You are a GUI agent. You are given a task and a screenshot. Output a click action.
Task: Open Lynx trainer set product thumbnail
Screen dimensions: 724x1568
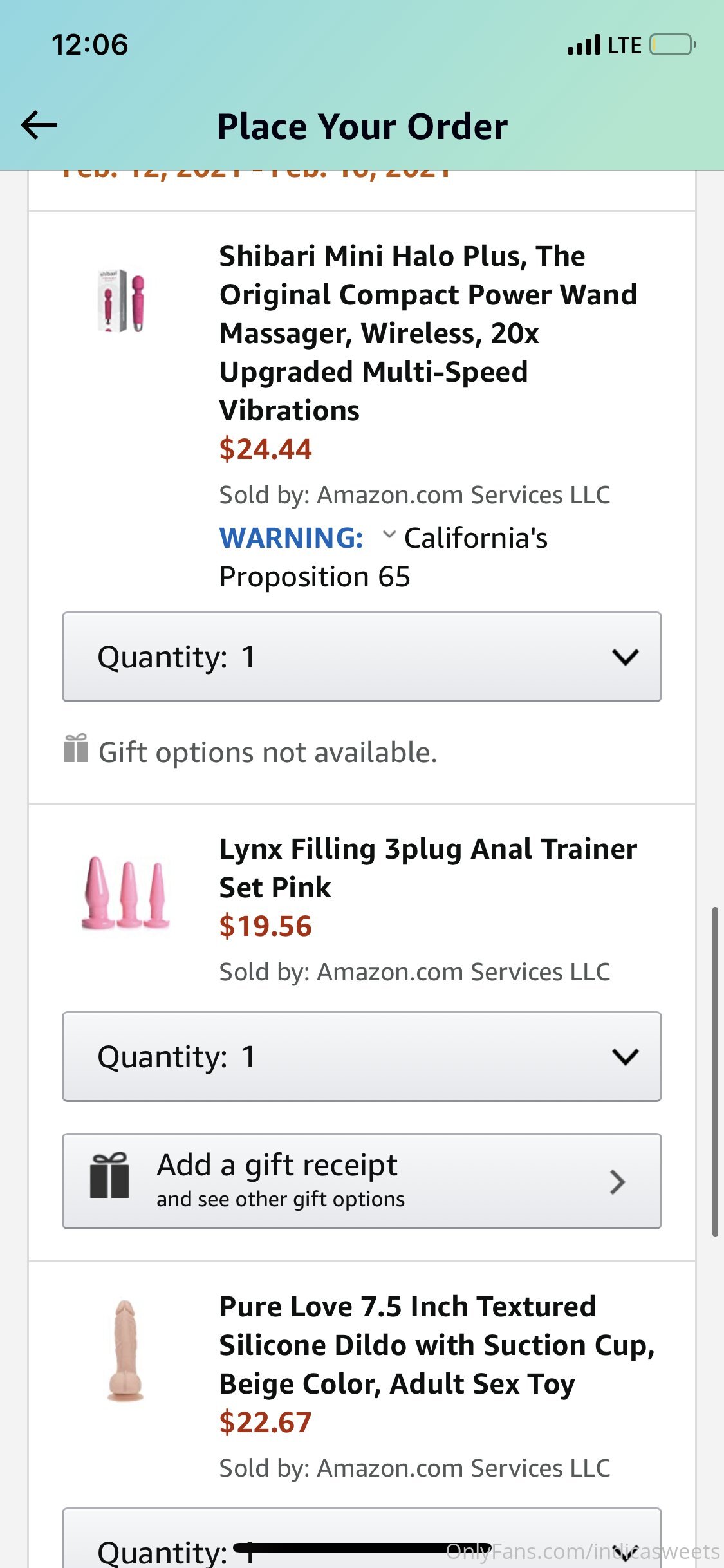(x=125, y=893)
